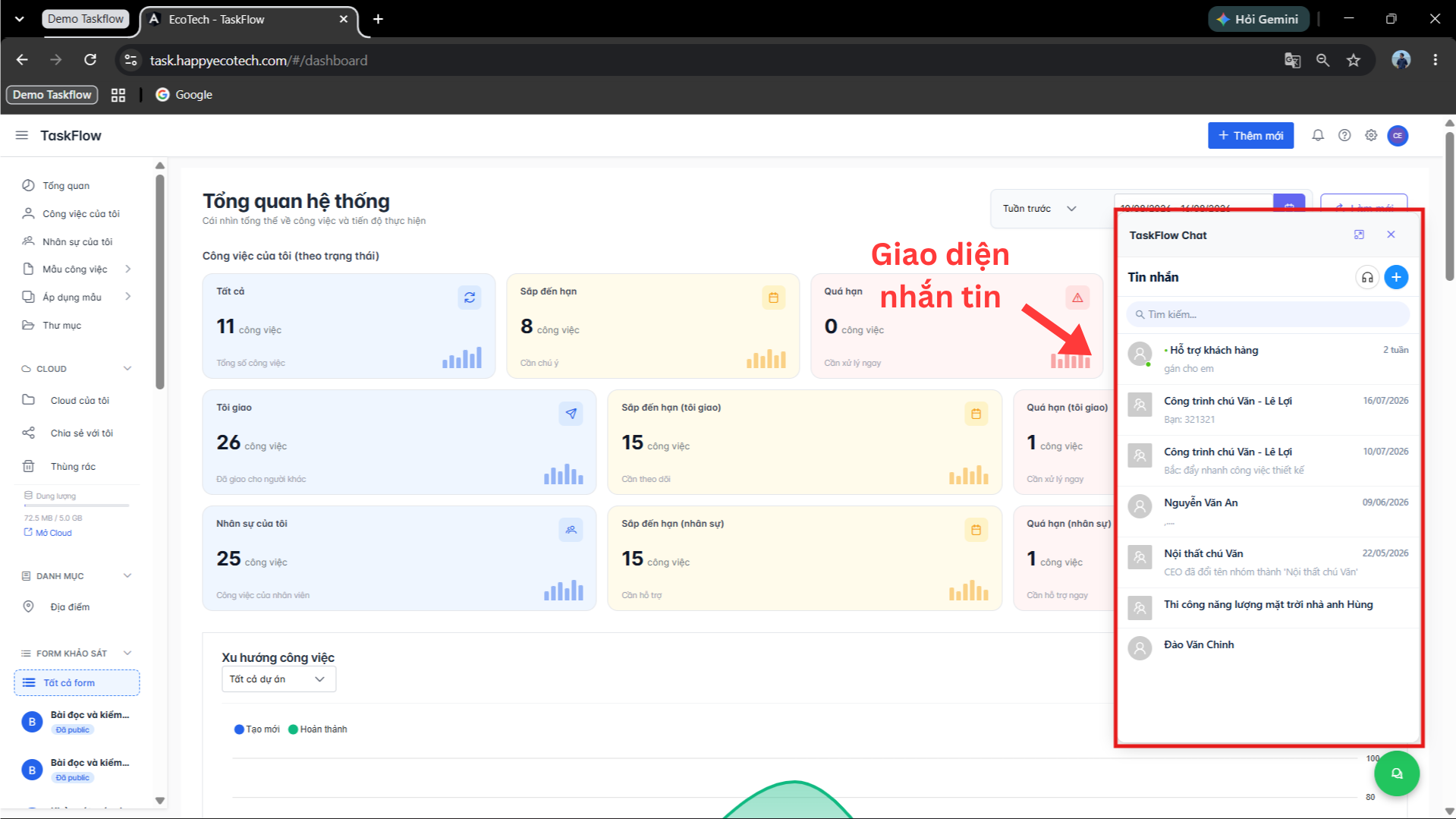Image resolution: width=1456 pixels, height=819 pixels.
Task: Open the chat support headset icon
Action: pyautogui.click(x=1367, y=277)
